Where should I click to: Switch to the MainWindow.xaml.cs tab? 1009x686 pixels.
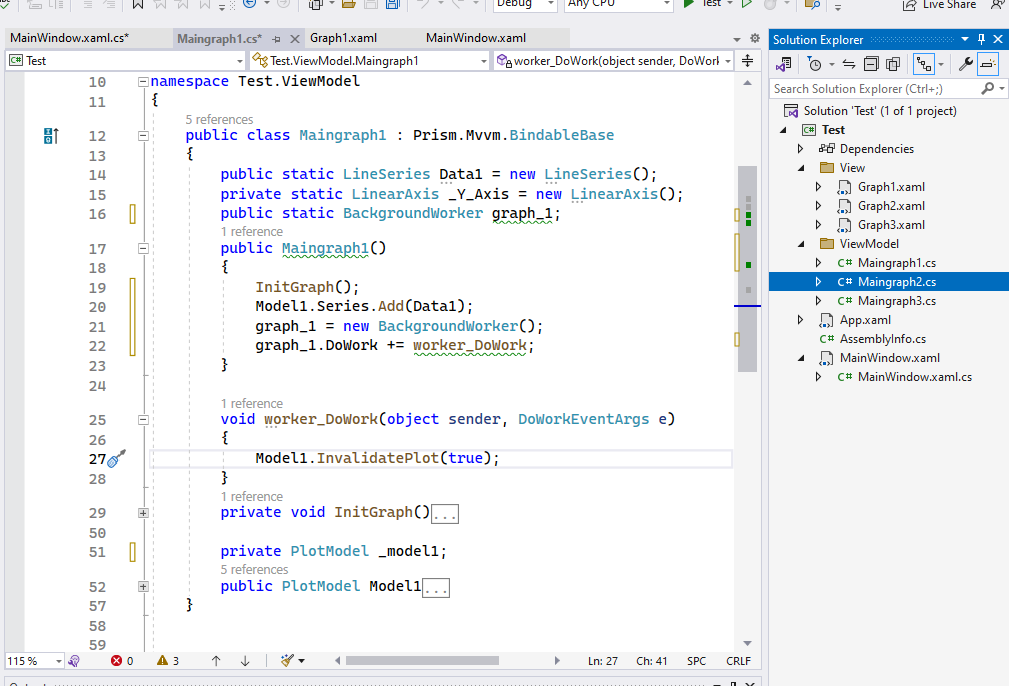click(69, 38)
